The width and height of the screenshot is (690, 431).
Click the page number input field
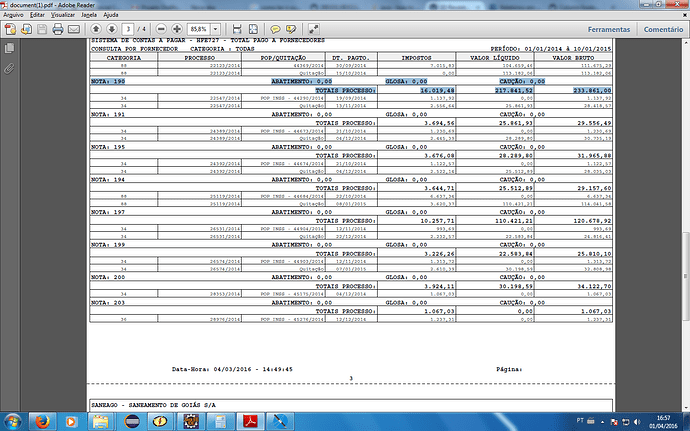pos(128,29)
